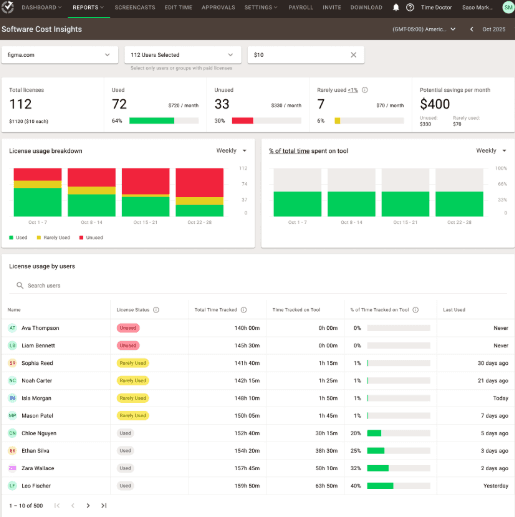Viewport: 515px width, 517px height.
Task: Click the yellow Rarely used 6% progress bar
Action: [369, 121]
